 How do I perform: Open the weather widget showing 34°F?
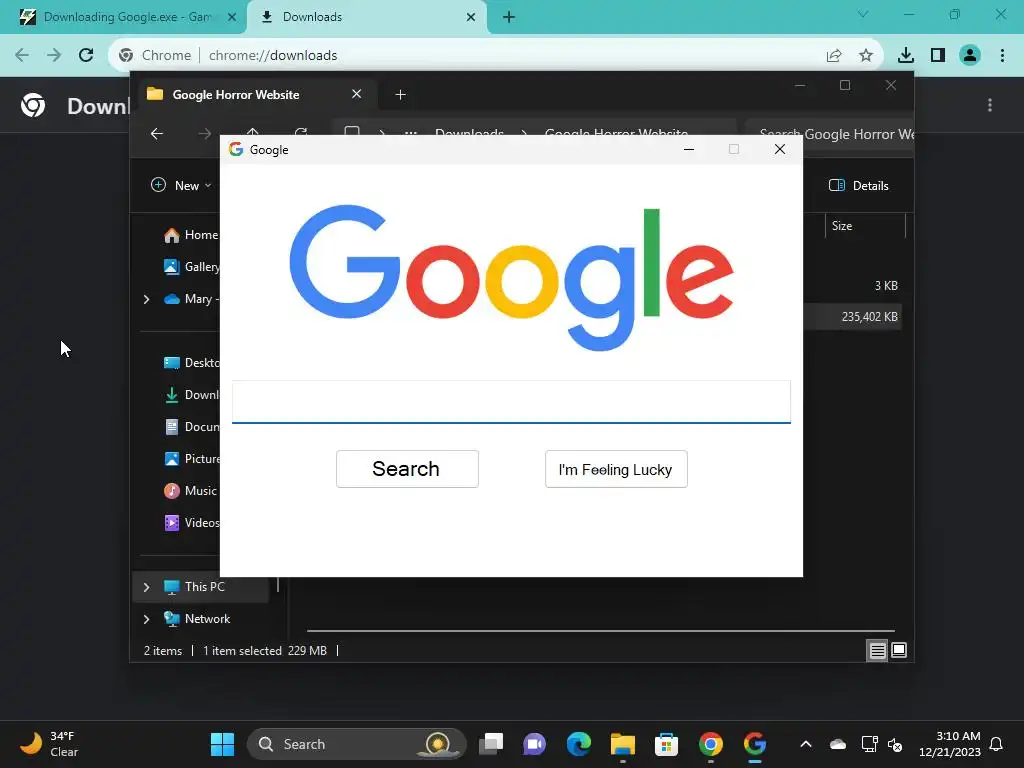[x=49, y=744]
